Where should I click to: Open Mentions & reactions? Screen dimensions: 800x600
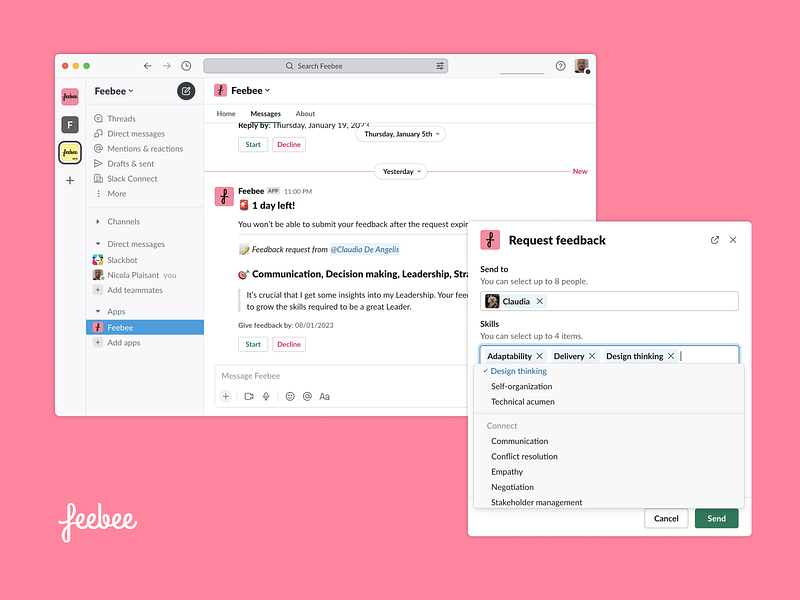click(145, 148)
